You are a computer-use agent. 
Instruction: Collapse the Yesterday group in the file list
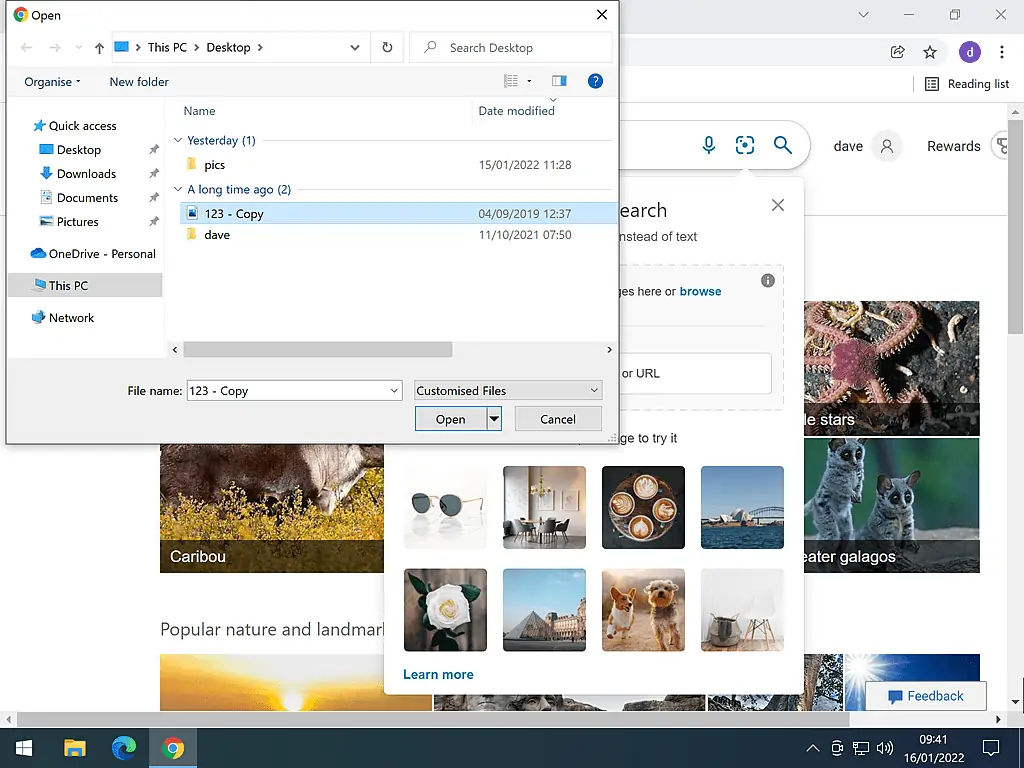(178, 140)
